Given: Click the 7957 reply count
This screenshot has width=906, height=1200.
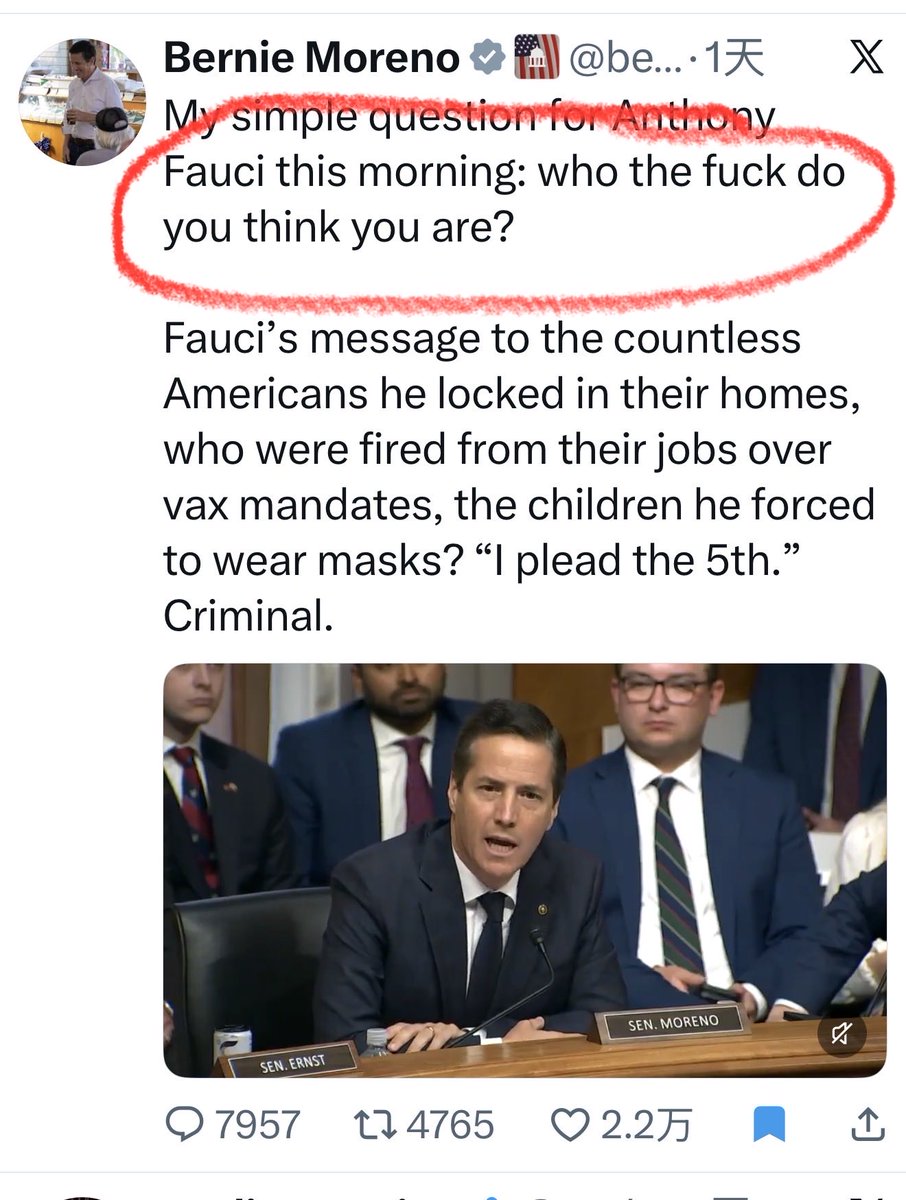Looking at the screenshot, I should (x=258, y=1125).
